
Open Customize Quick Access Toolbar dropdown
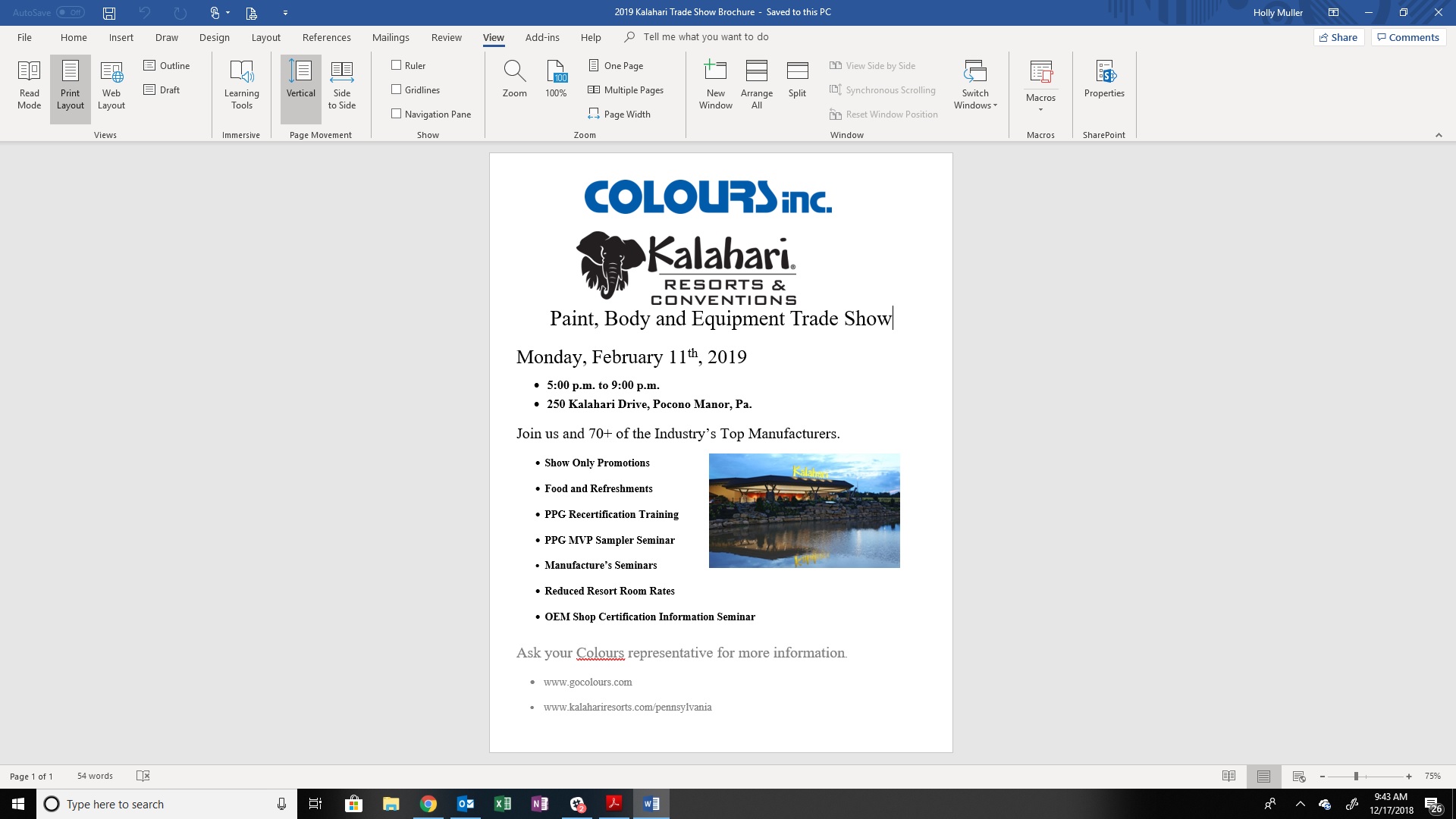coord(285,13)
